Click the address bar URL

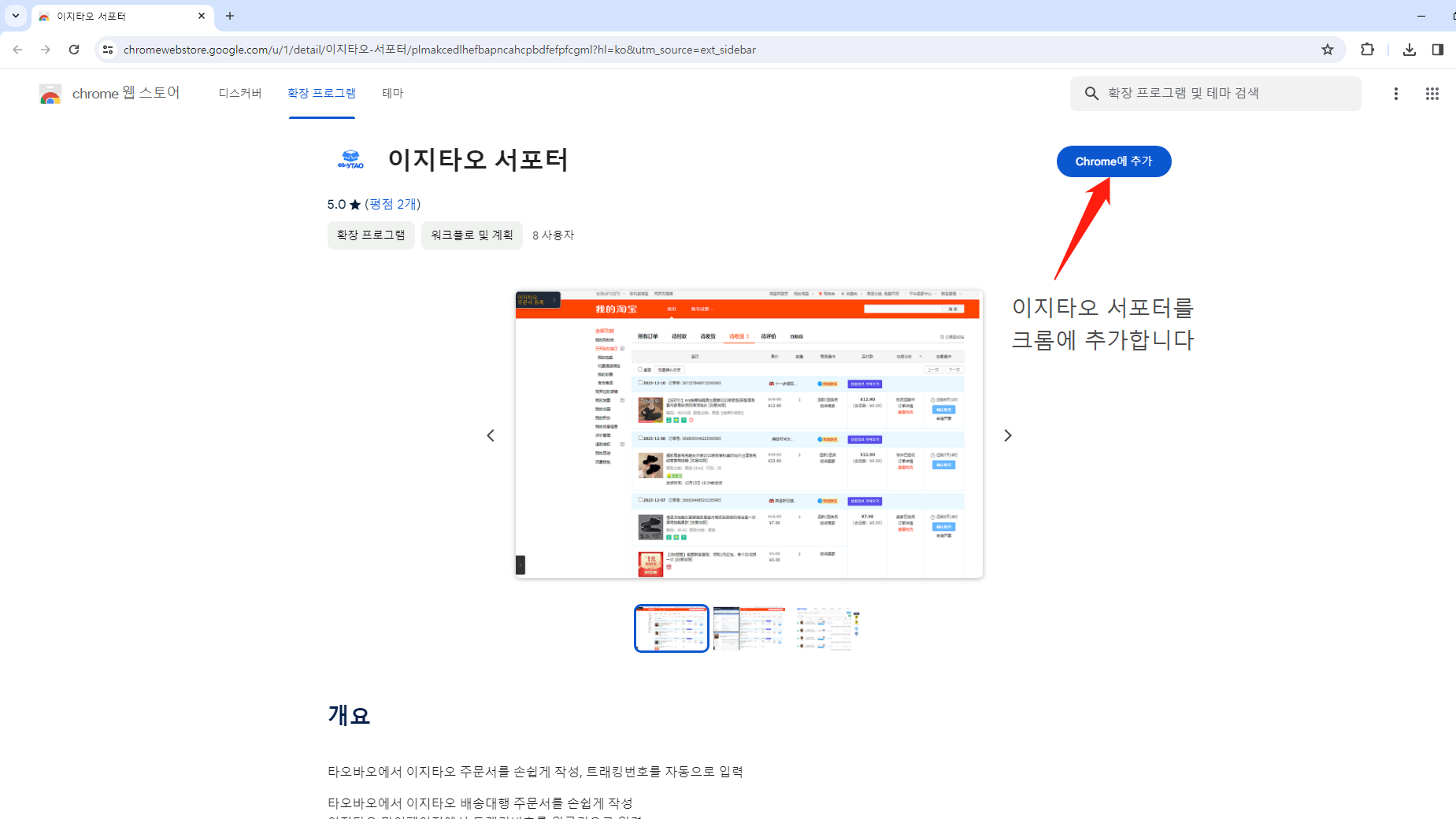pyautogui.click(x=439, y=50)
